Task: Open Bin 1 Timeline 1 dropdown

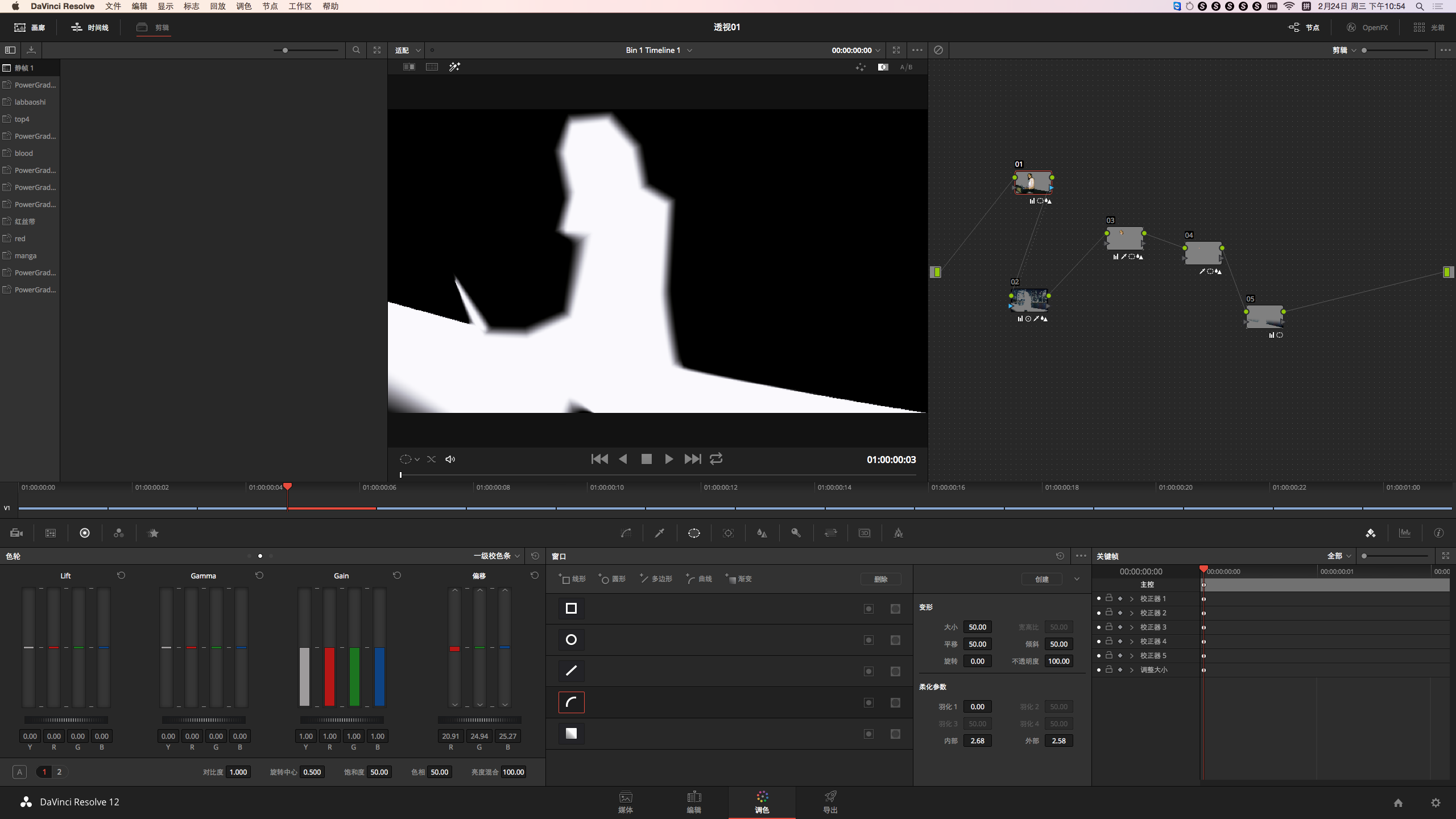Action: [x=659, y=50]
